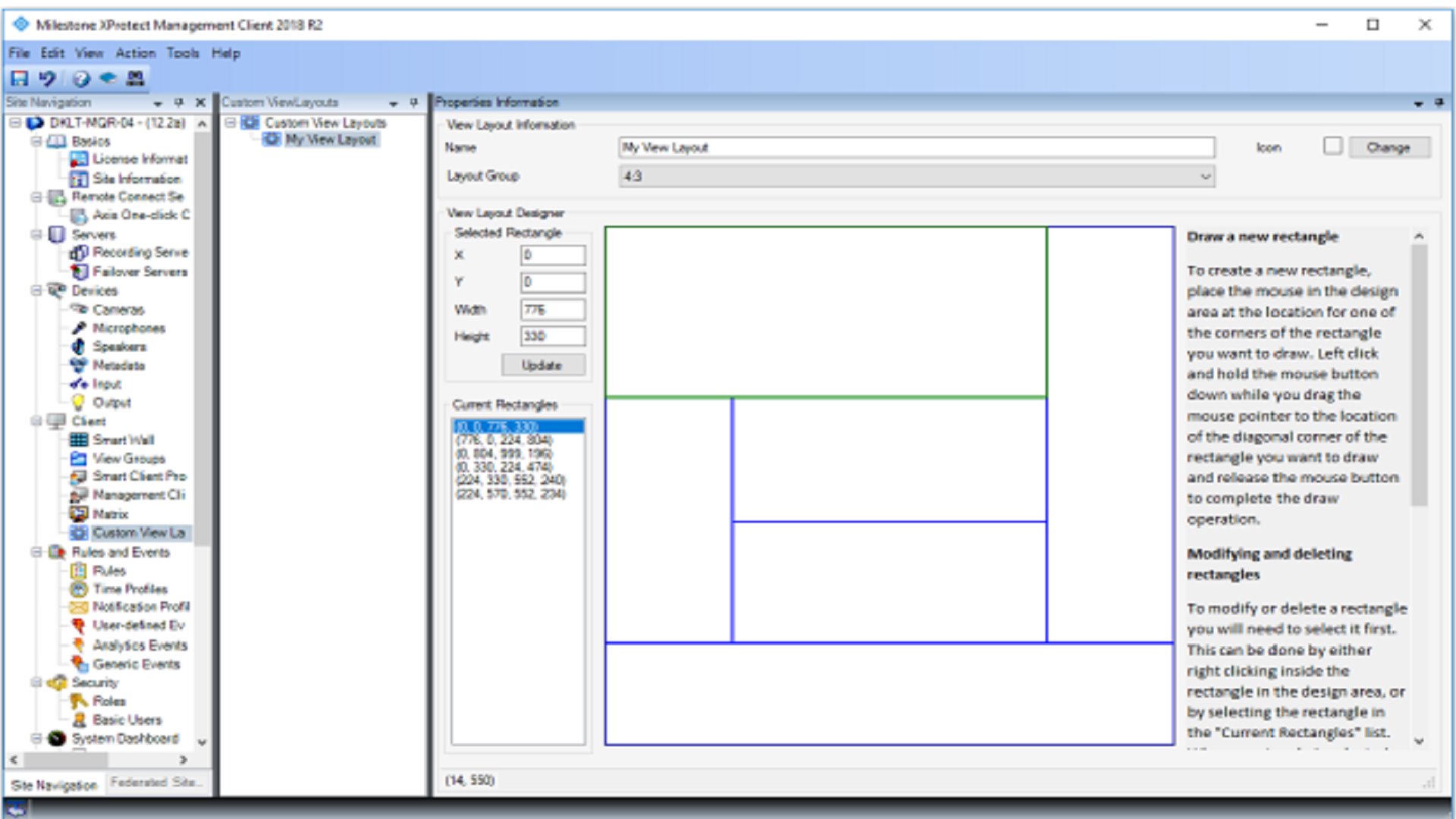Viewport: 1456px width, 819px height.
Task: Select rectangle (776, 0, 224, 804) in list
Action: click(504, 441)
